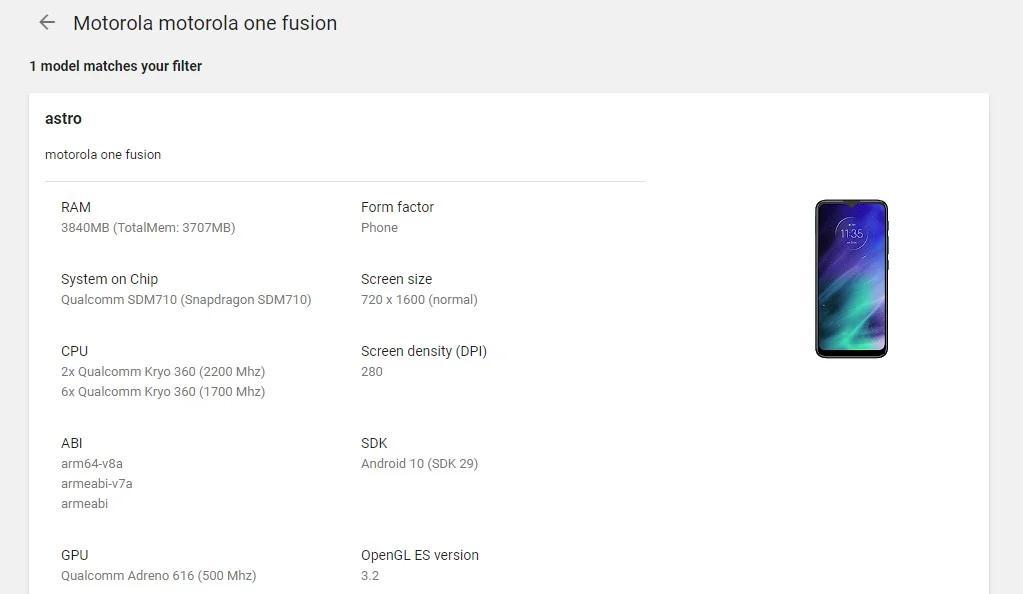Click the RAM specification label
This screenshot has width=1023, height=594.
(75, 207)
